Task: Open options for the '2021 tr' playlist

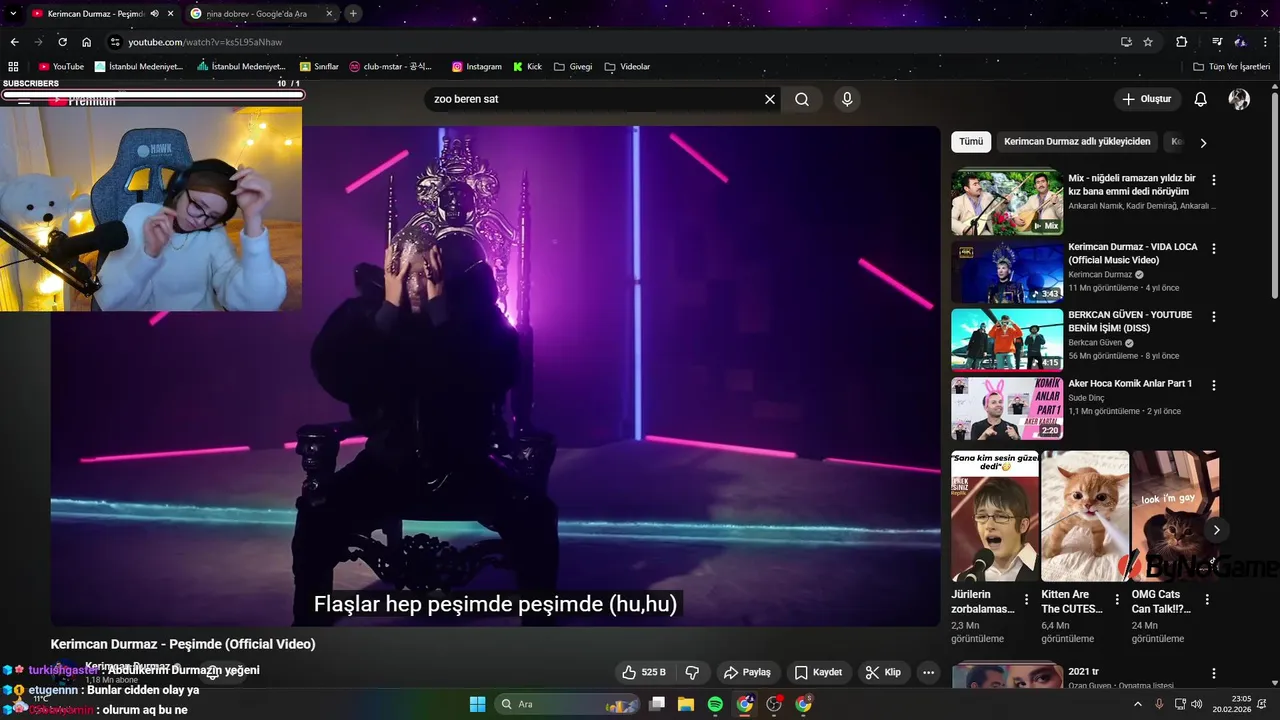Action: pyautogui.click(x=1214, y=674)
